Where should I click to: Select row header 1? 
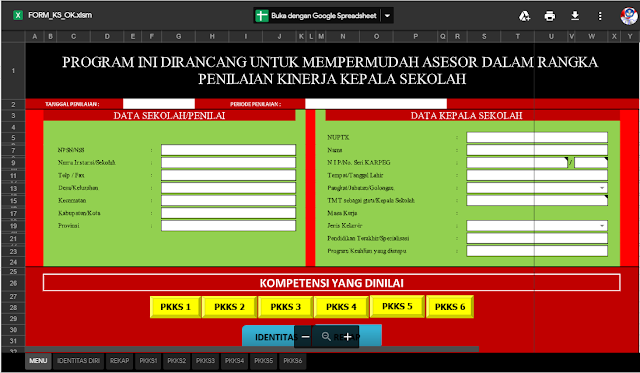click(x=13, y=71)
